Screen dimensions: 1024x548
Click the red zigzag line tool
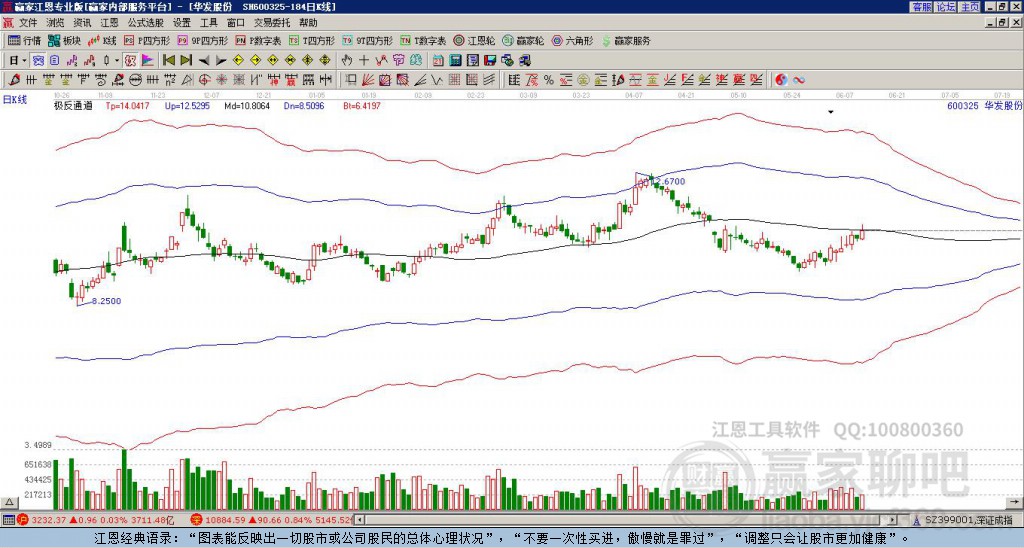click(x=381, y=61)
